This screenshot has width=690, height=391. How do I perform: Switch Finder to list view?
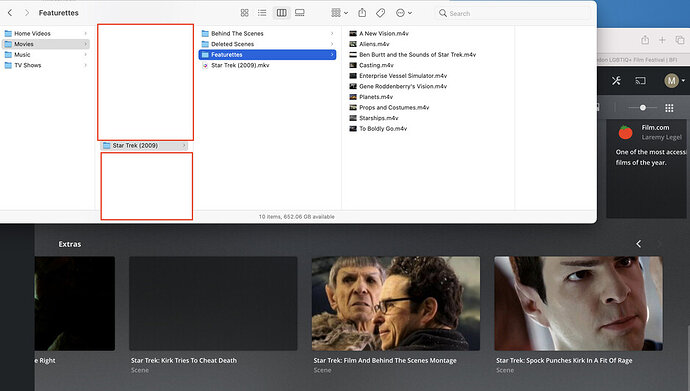262,13
